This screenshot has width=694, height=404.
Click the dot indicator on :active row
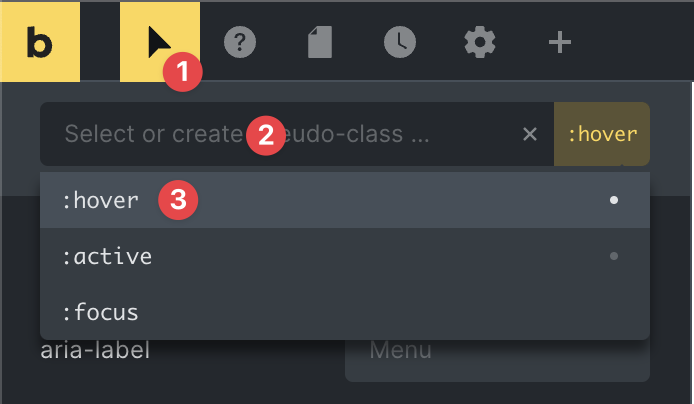point(614,256)
